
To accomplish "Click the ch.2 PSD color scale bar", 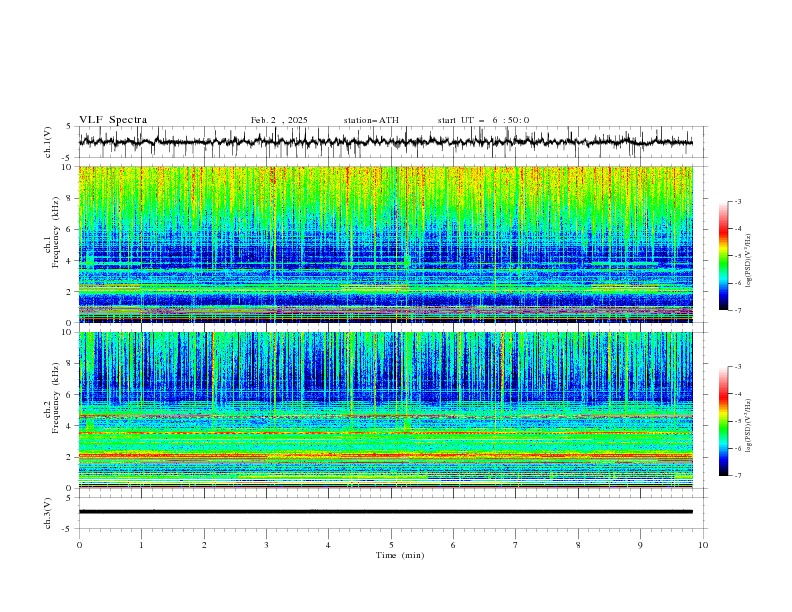I will [x=724, y=421].
